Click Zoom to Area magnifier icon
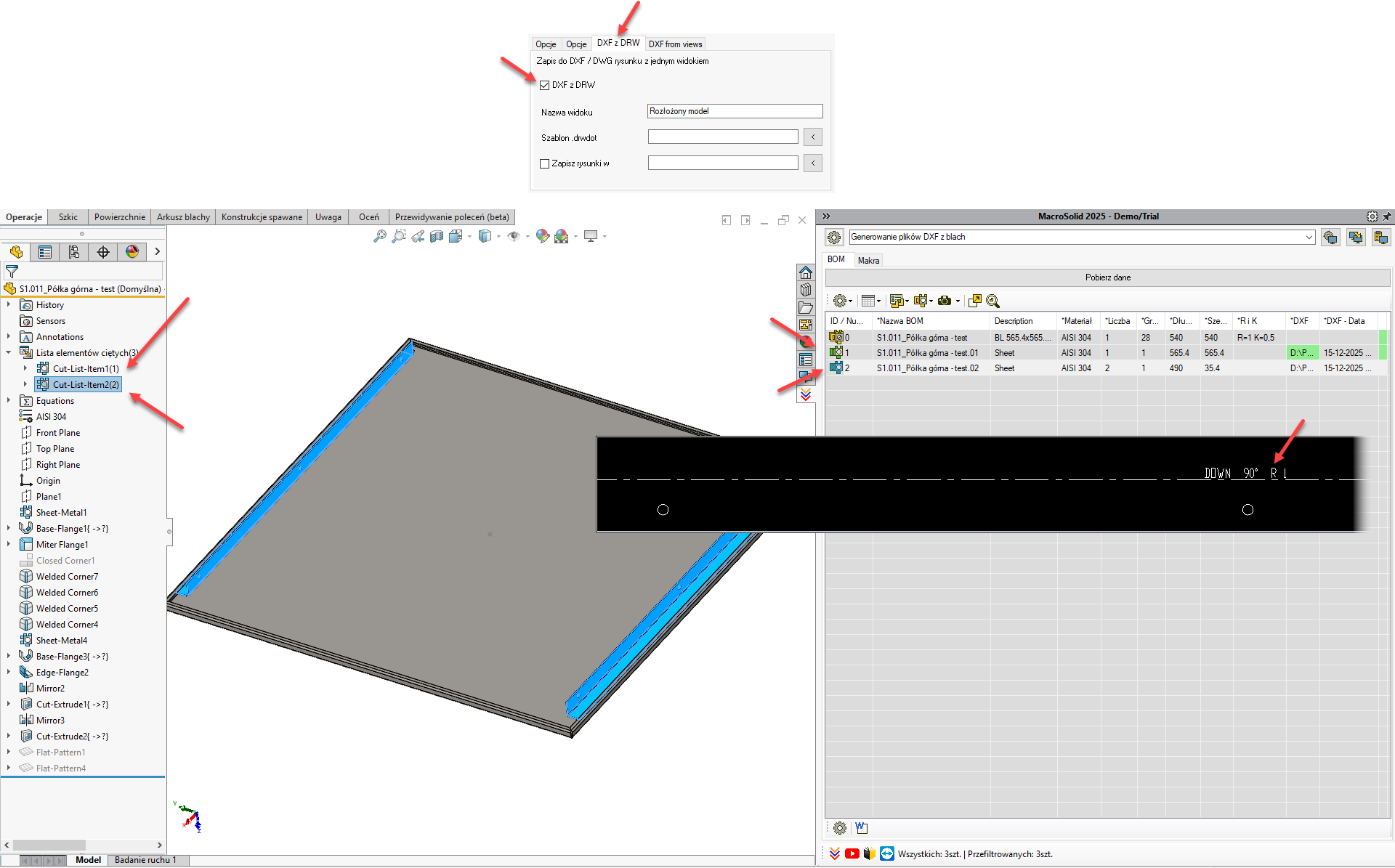The height and width of the screenshot is (868, 1395). click(398, 236)
